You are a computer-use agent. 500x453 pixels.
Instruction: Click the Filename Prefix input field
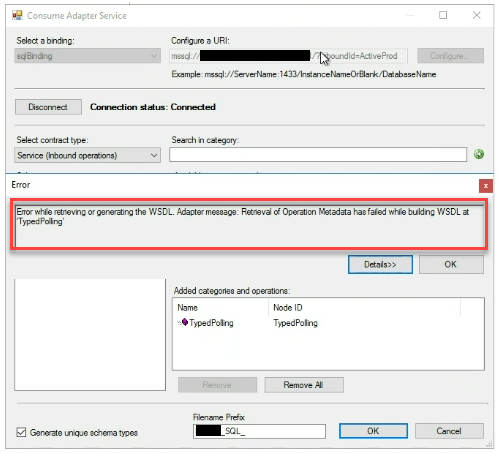[259, 431]
